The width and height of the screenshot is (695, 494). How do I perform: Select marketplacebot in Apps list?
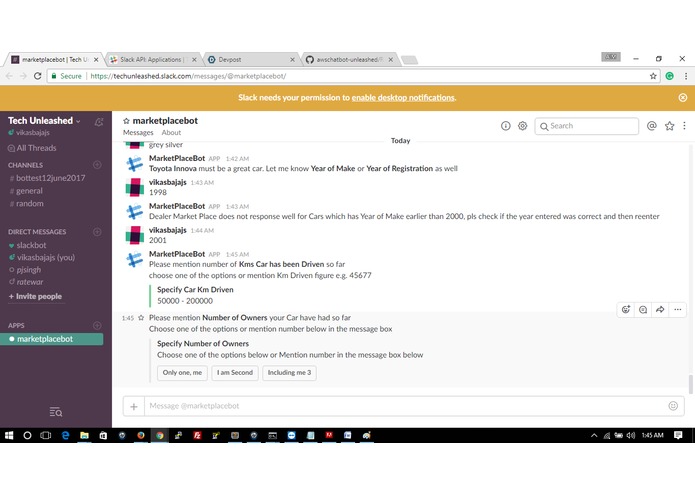52,339
